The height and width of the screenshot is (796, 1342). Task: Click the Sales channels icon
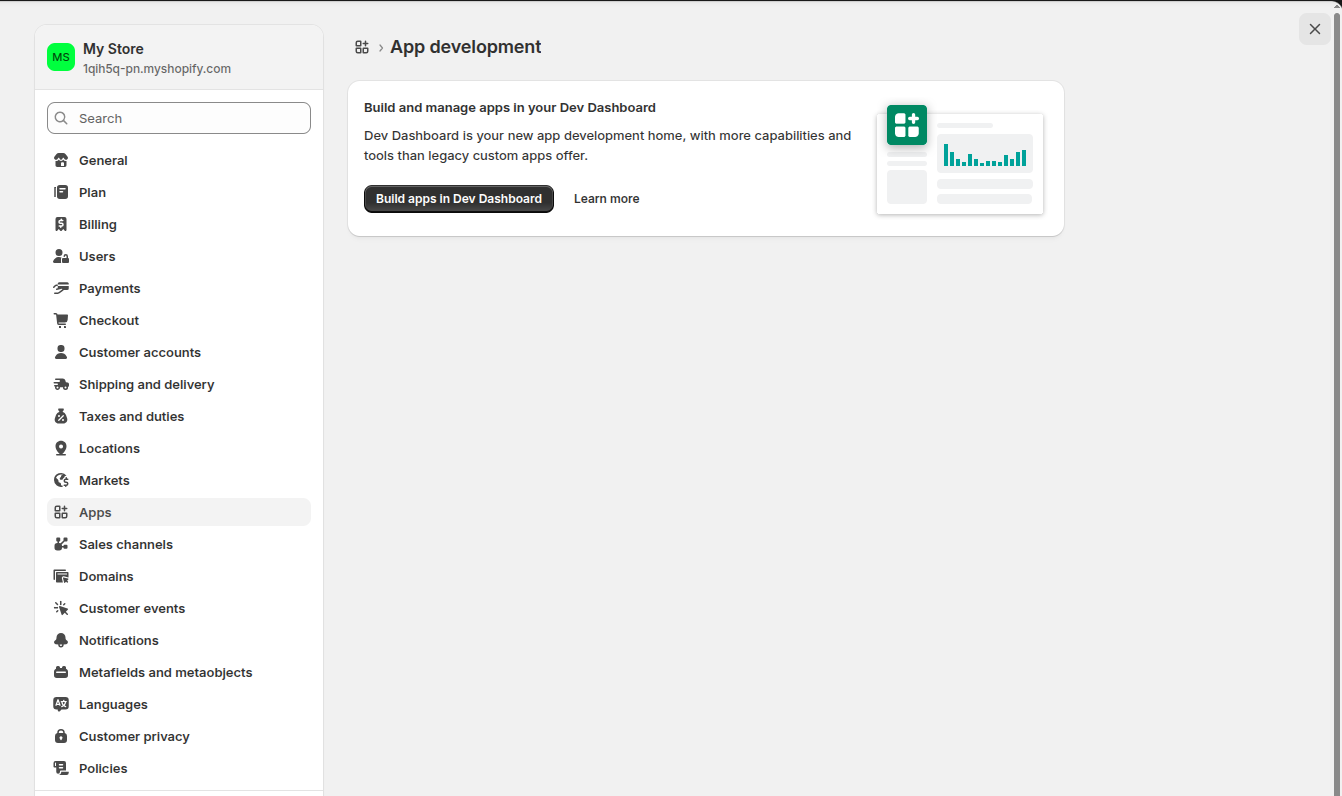pyautogui.click(x=61, y=544)
